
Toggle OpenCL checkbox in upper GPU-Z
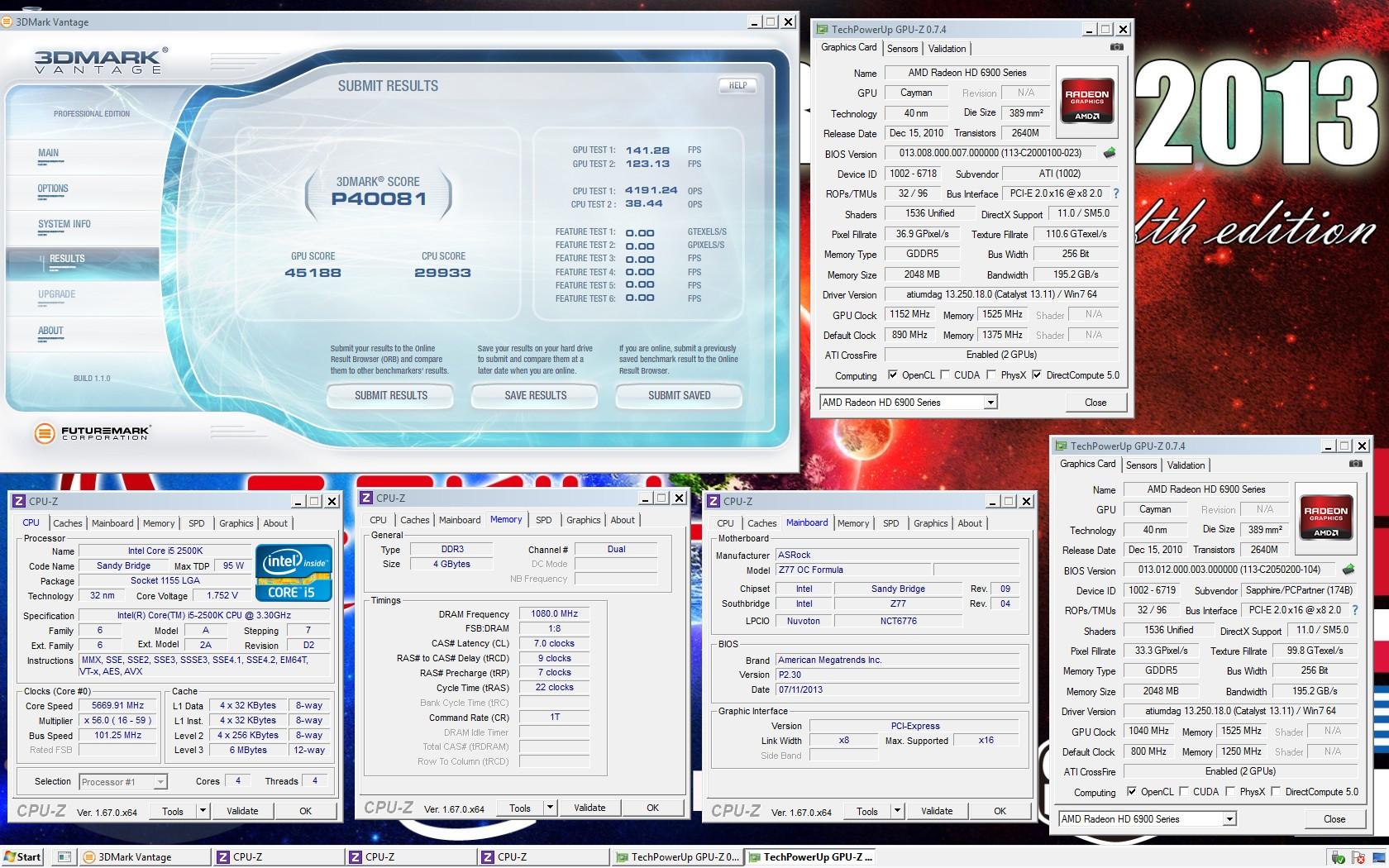coord(892,375)
